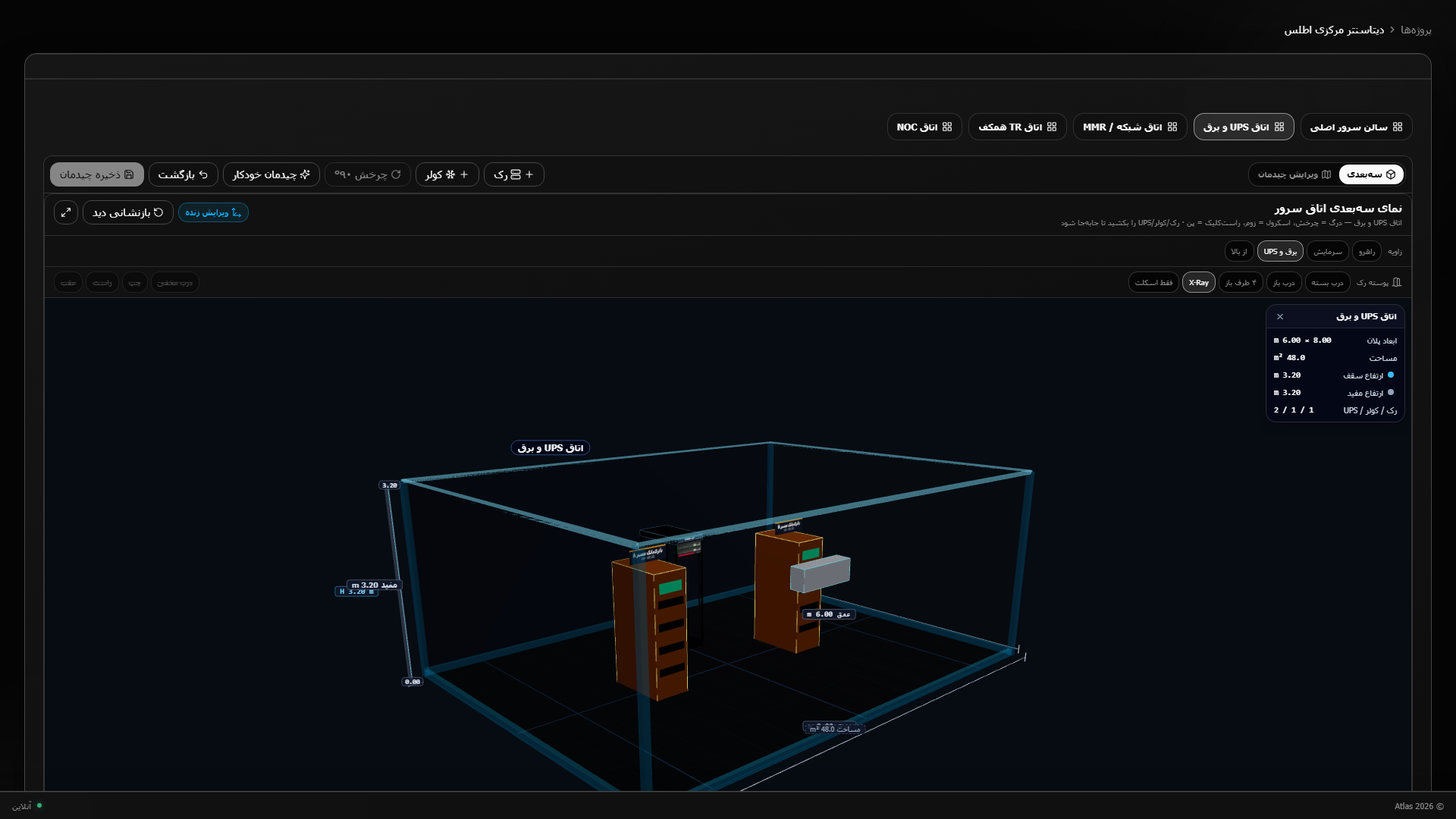Click the دیتاسنتر مرکزی اطلس breadcrumb
Viewport: 1456px width, 819px height.
(1334, 30)
